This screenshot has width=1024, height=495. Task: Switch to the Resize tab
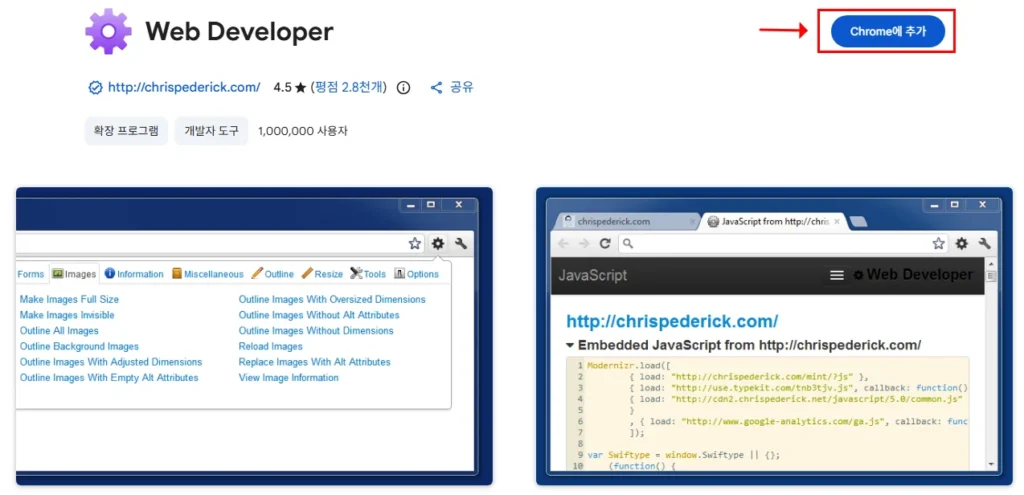pyautogui.click(x=322, y=274)
